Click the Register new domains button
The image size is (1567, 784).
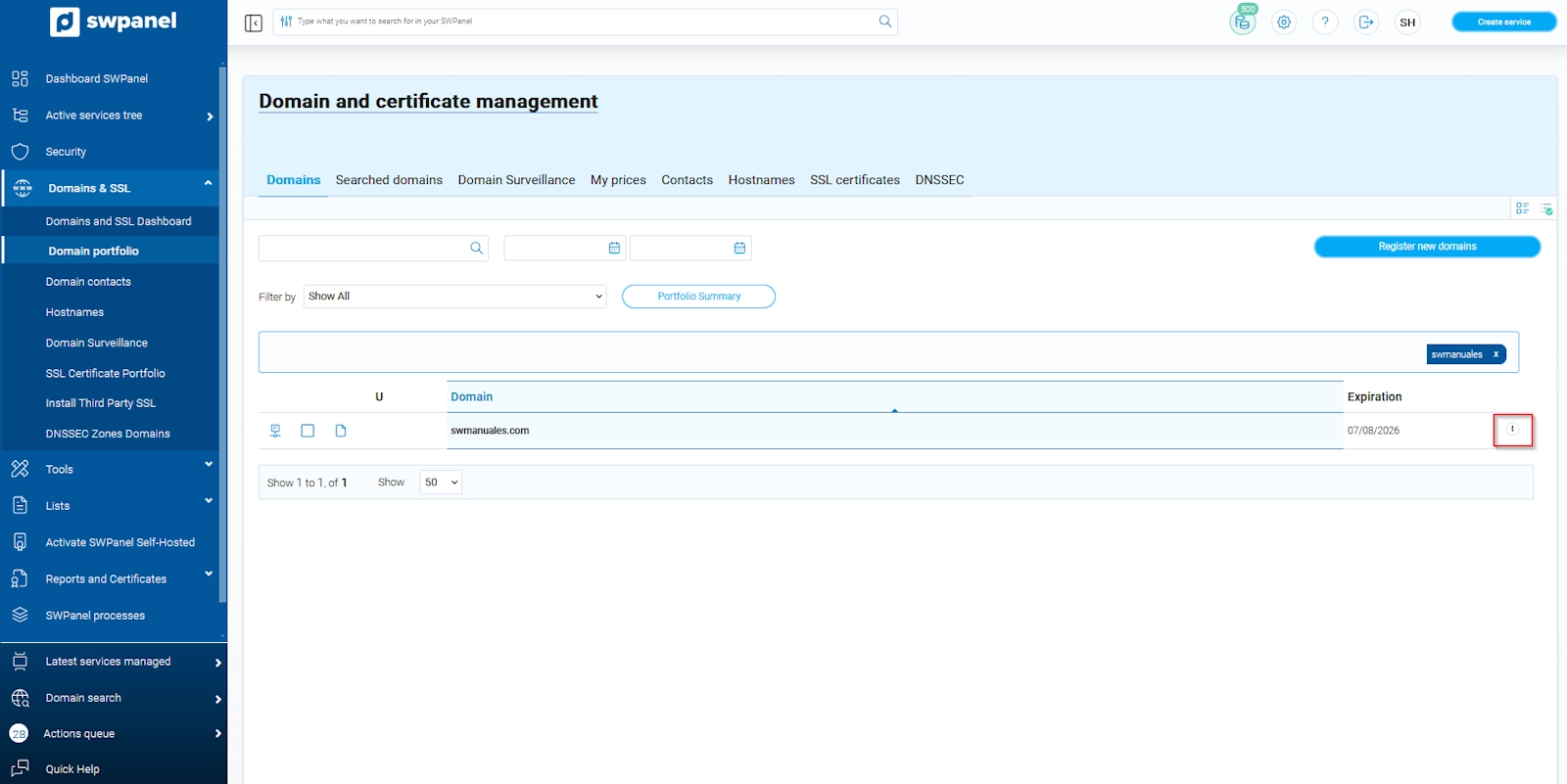point(1426,247)
